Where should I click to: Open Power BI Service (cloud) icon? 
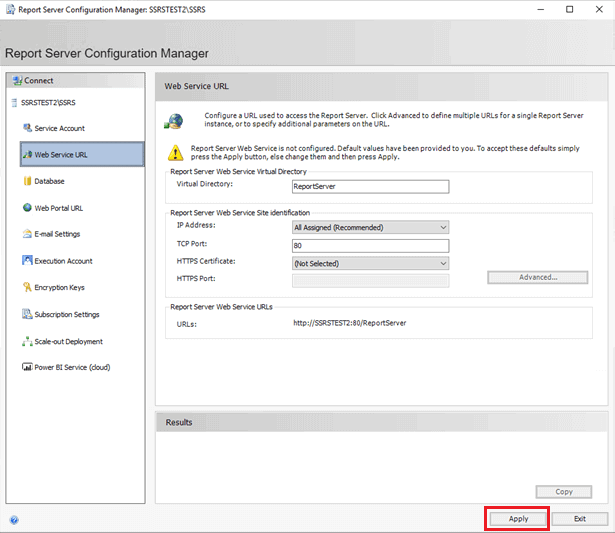click(x=27, y=367)
